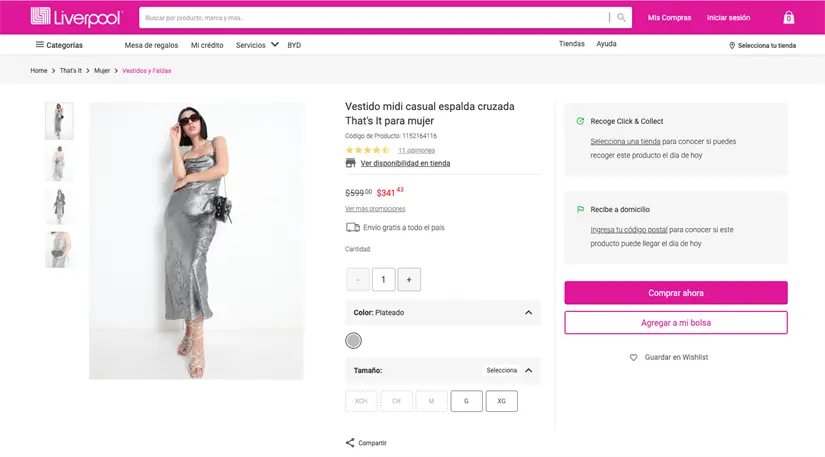Click the search magnifier icon

click(621, 17)
